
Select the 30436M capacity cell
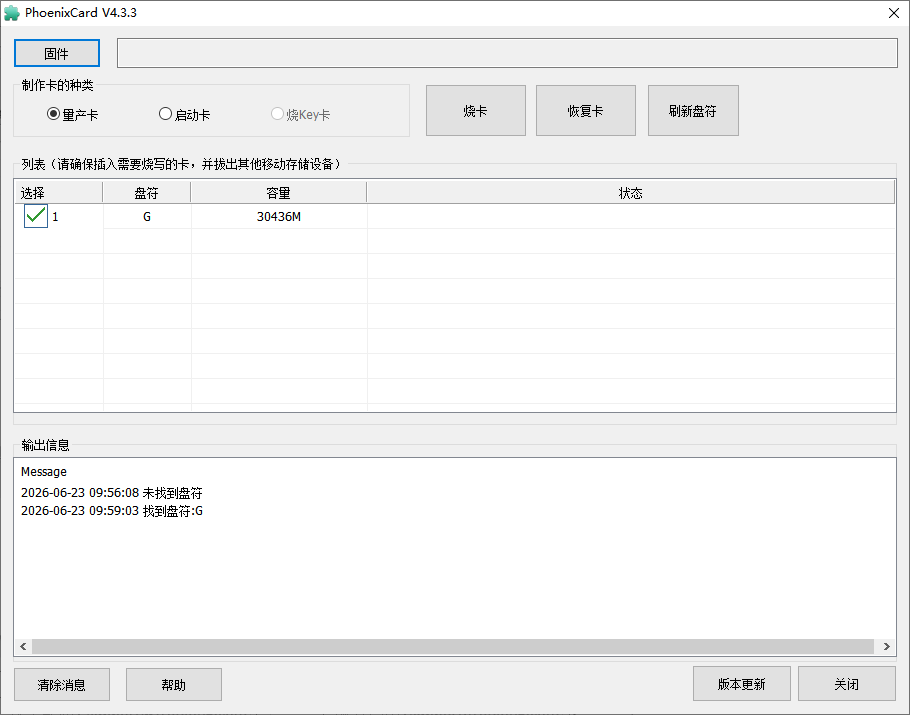click(x=279, y=216)
